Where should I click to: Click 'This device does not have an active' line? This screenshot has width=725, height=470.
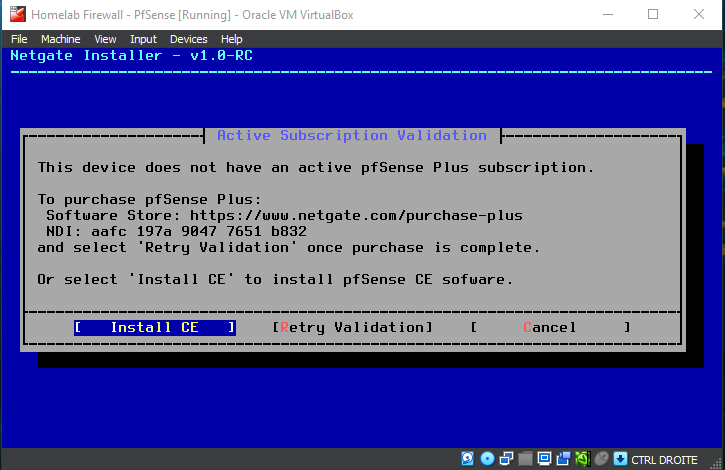[x=315, y=167]
